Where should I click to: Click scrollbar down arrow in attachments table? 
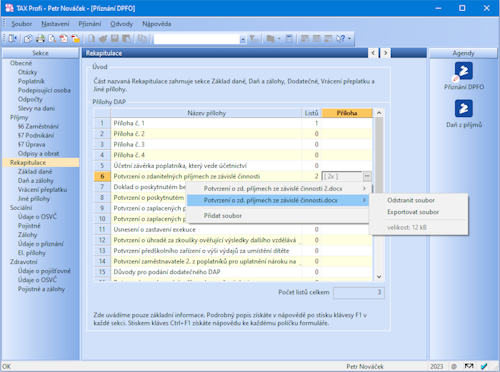(379, 277)
